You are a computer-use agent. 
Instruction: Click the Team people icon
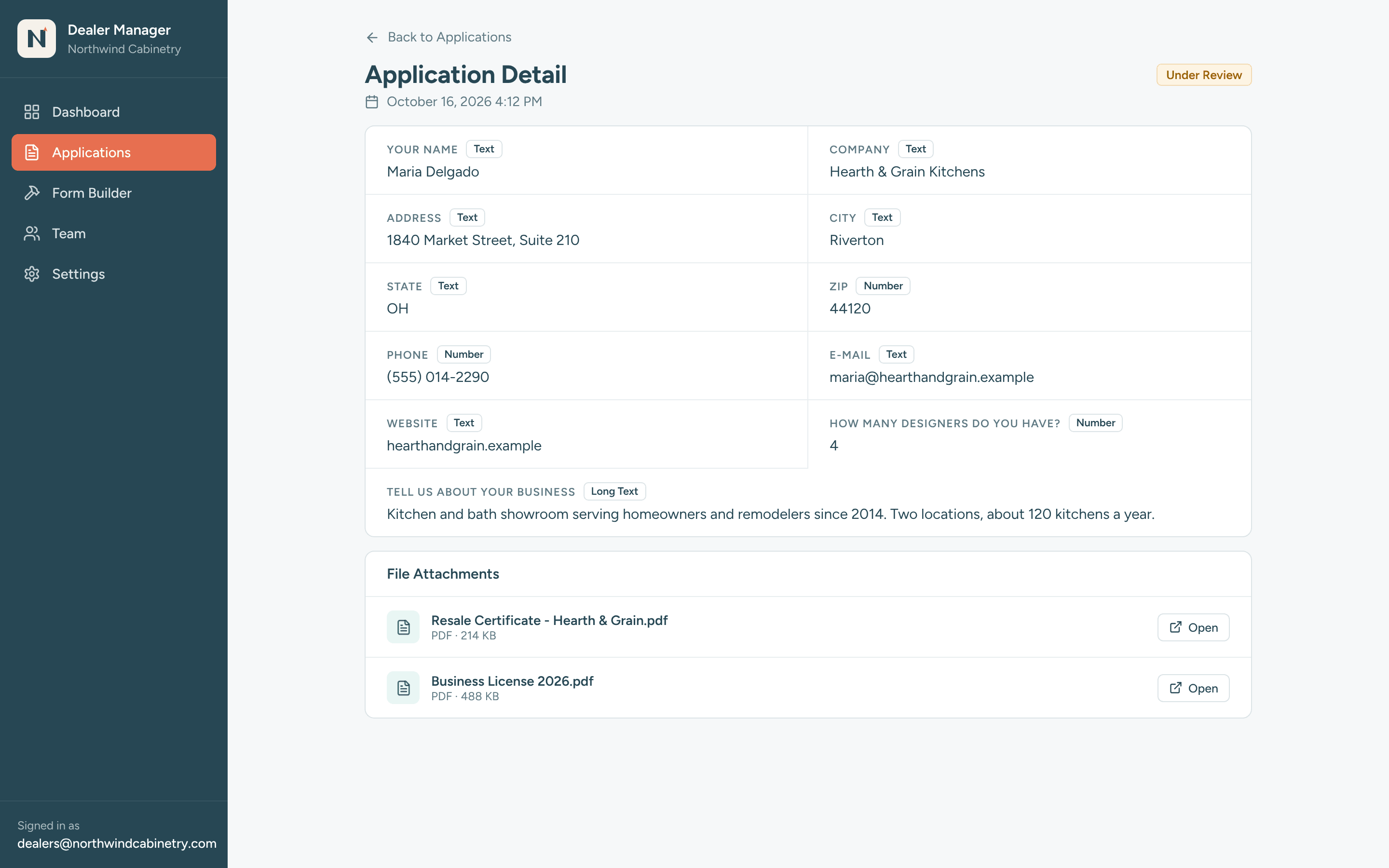[31, 234]
